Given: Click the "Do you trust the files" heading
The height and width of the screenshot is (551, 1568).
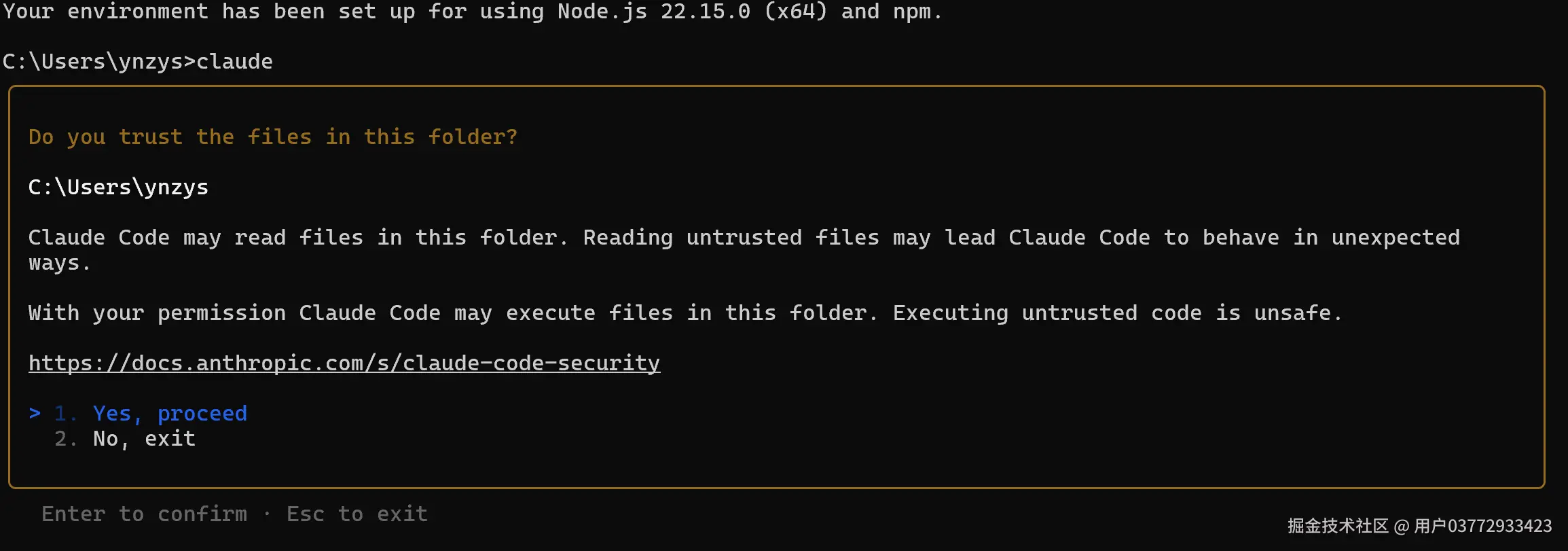Looking at the screenshot, I should [x=272, y=137].
